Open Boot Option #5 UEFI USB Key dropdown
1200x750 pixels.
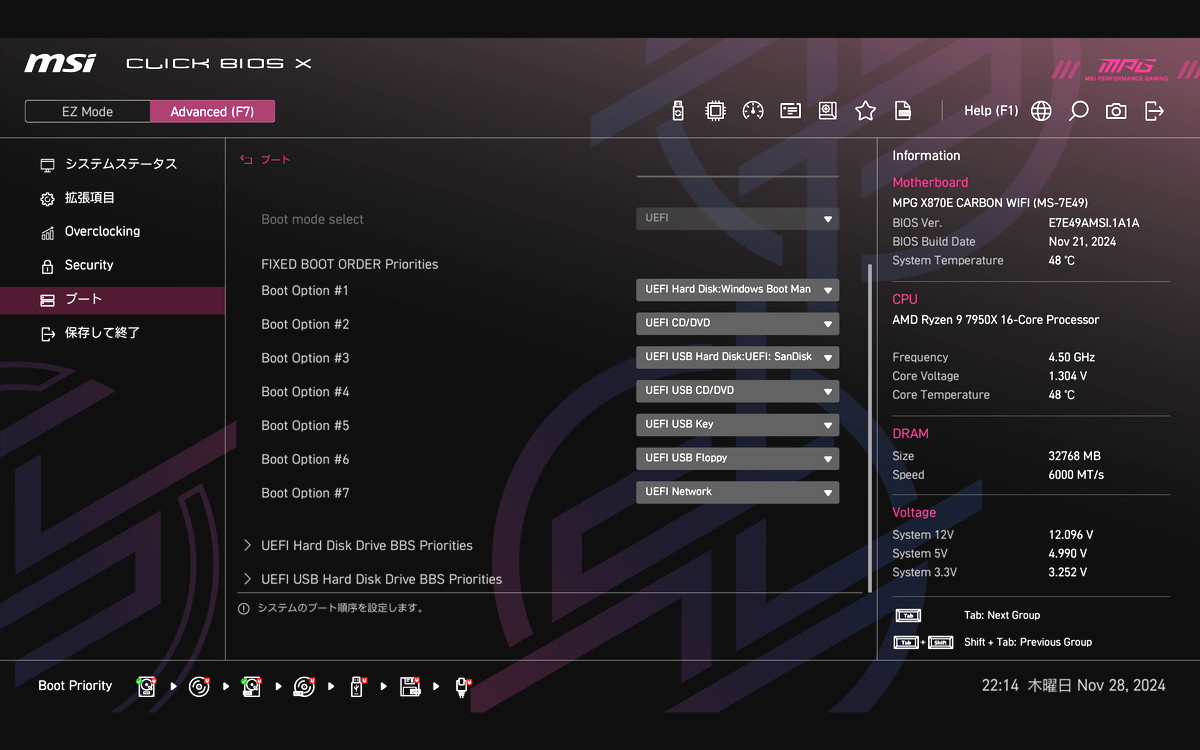pos(737,425)
